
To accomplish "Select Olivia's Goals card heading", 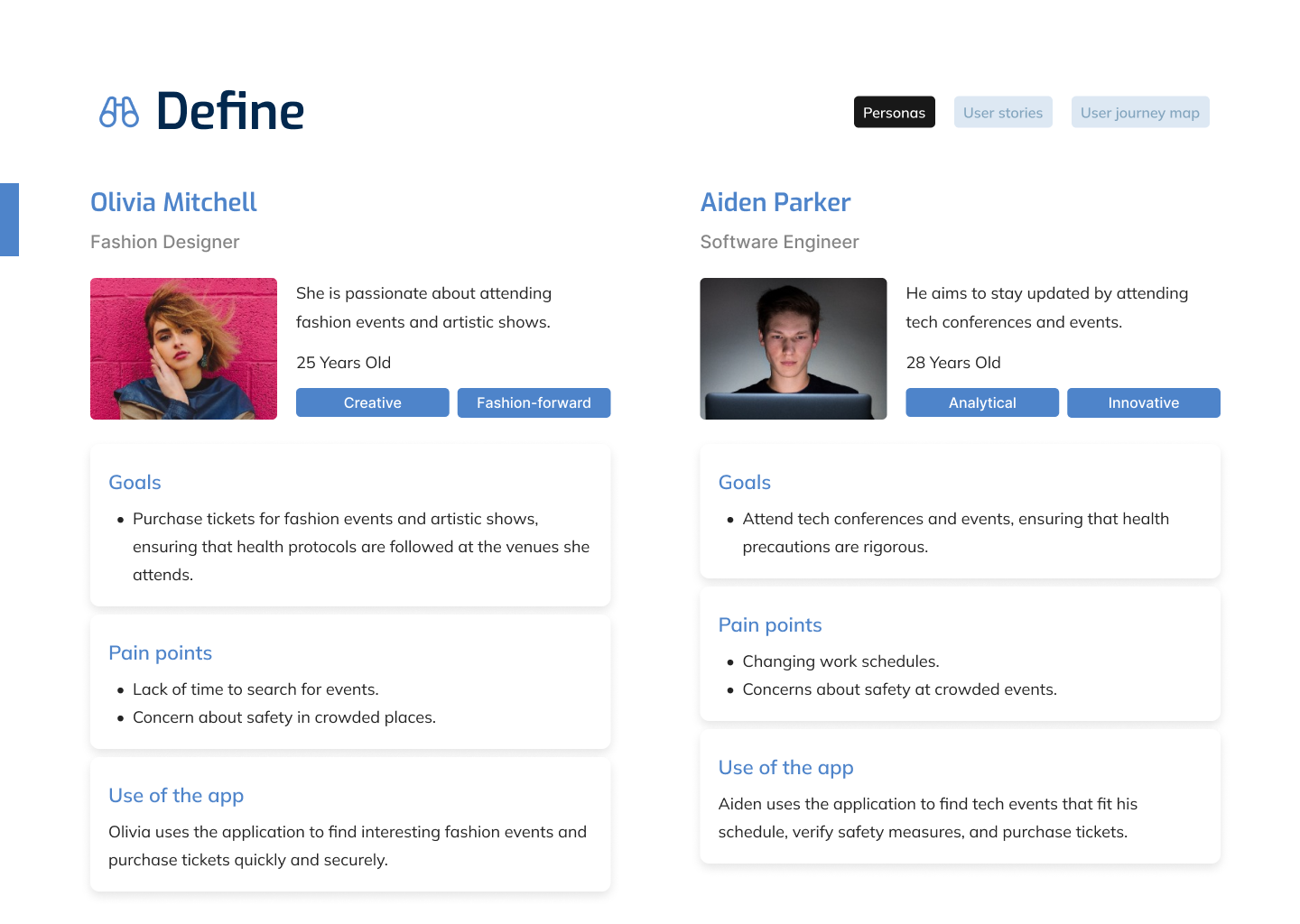I will [135, 483].
